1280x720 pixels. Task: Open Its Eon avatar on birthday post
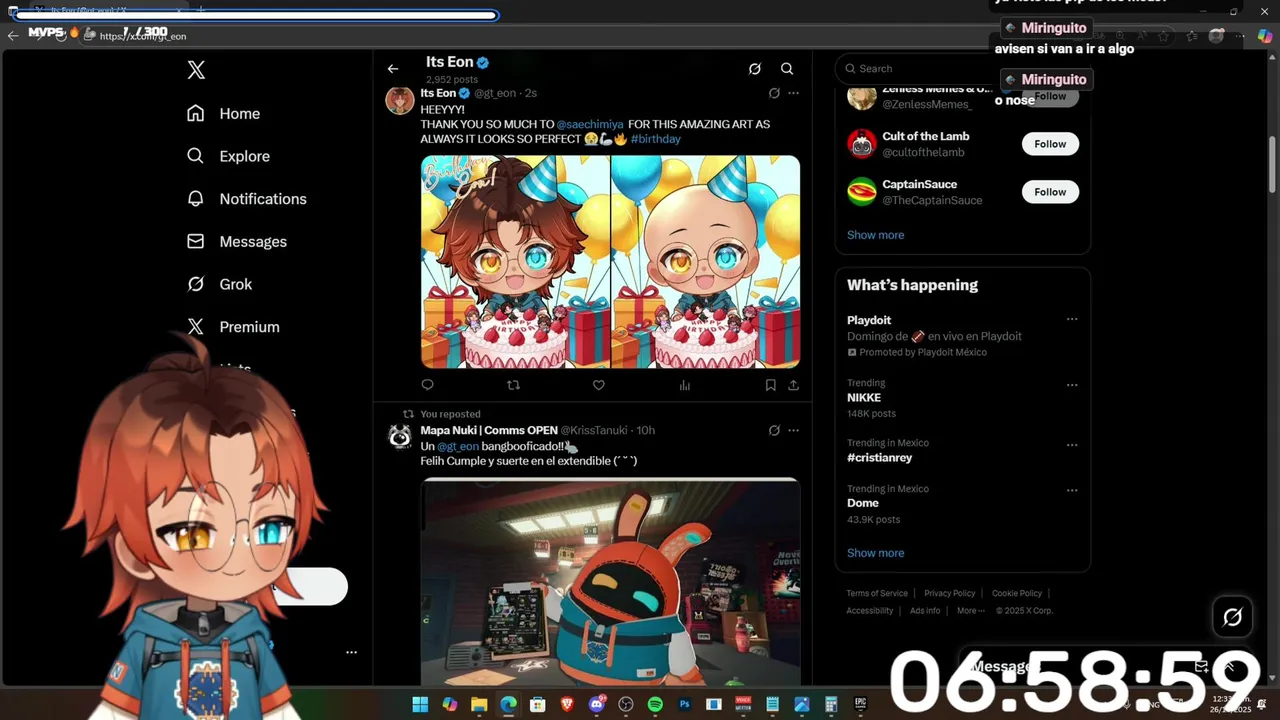click(400, 100)
